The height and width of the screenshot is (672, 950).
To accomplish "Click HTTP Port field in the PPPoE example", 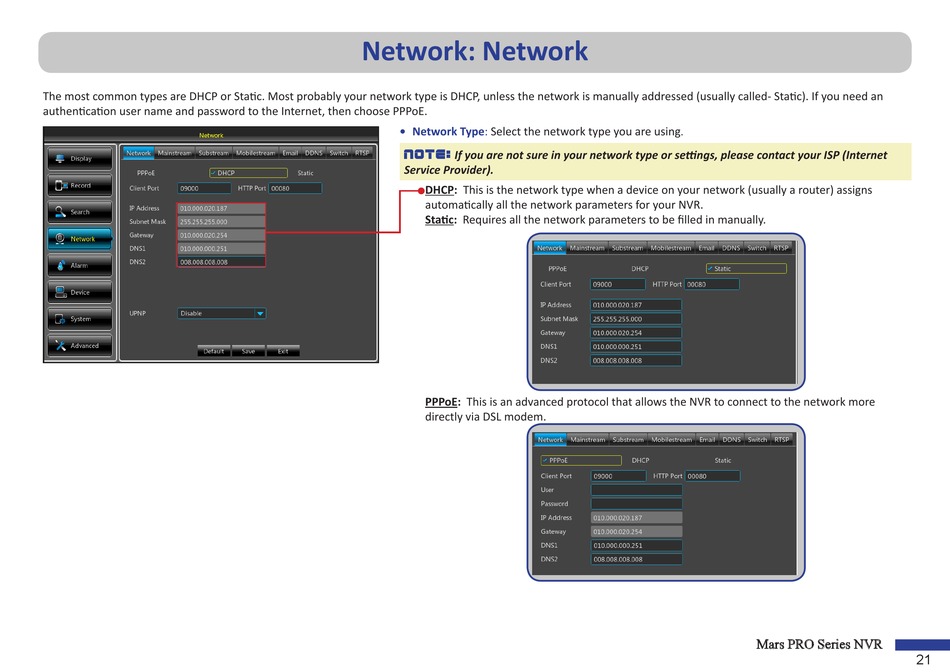I will pyautogui.click(x=712, y=476).
